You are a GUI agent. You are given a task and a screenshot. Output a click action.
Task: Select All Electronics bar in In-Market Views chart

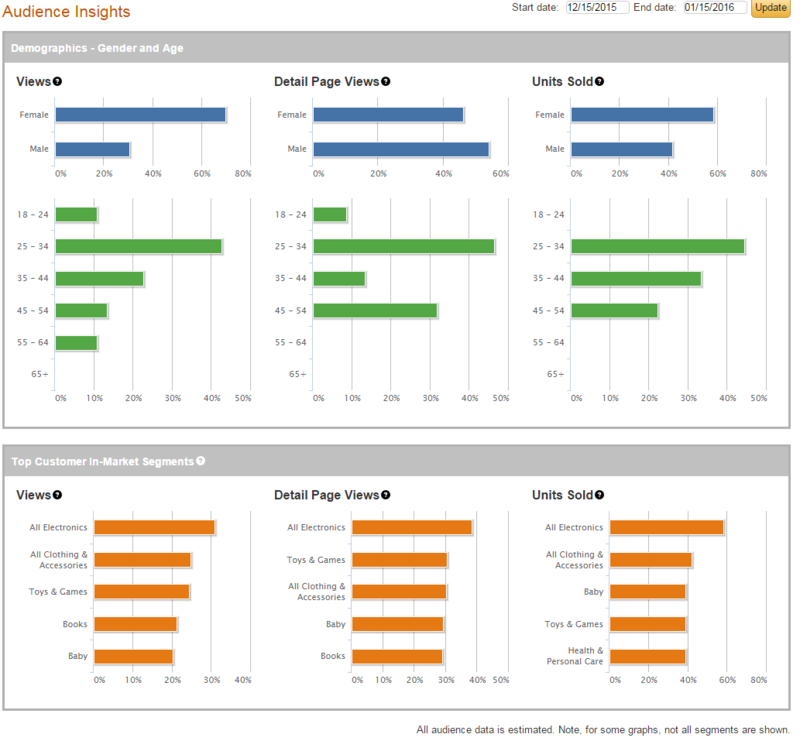[154, 527]
